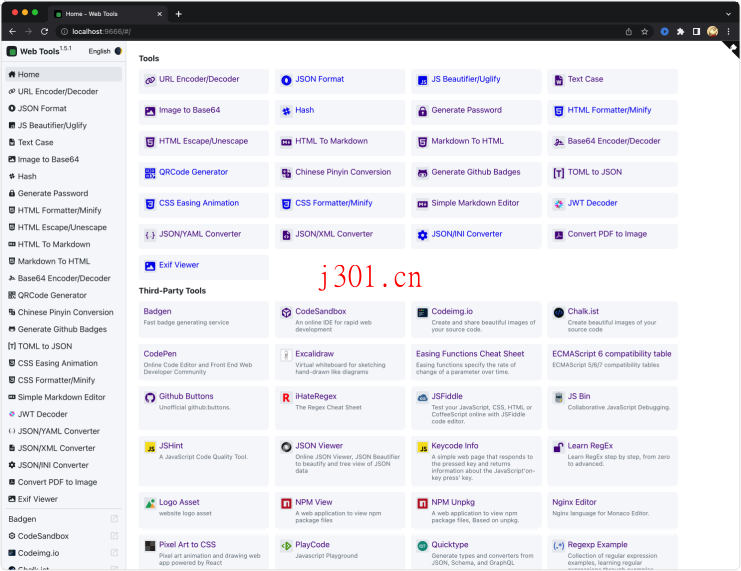The image size is (741, 571).
Task: Open the Base64 Encoder/Decoder tool card
Action: pos(612,143)
